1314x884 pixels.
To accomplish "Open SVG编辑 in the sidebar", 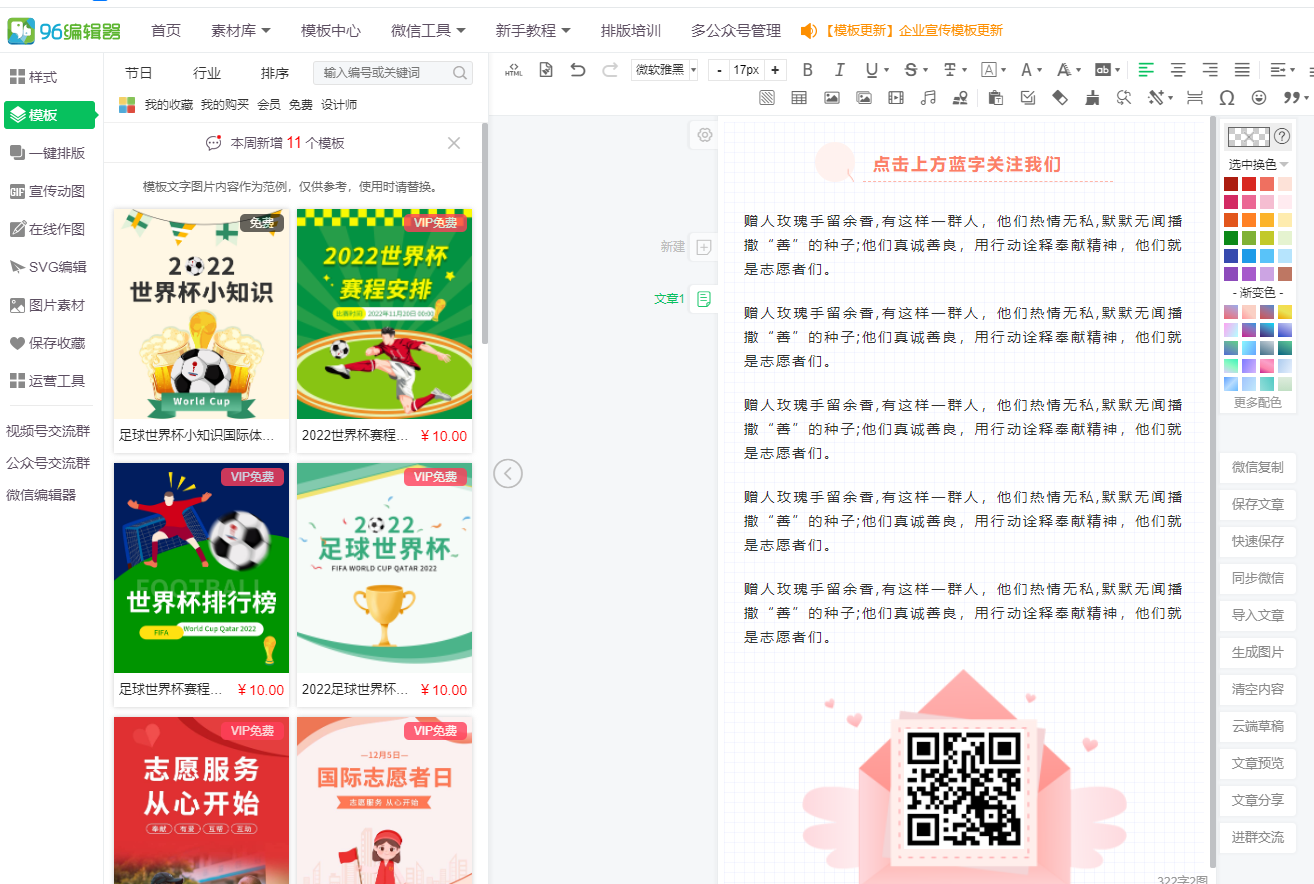I will [47, 267].
